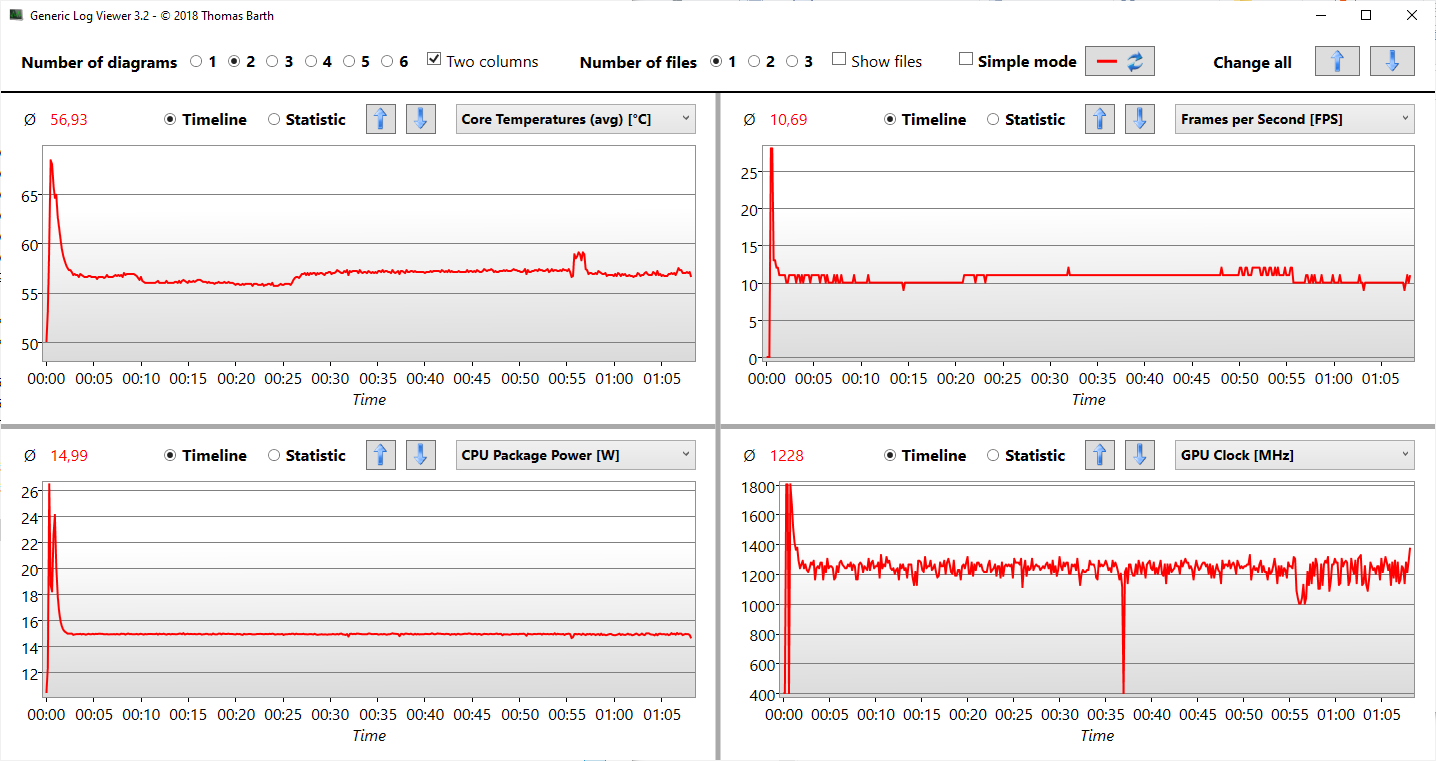
Task: Click up arrow in CPU Package Power panel
Action: [x=380, y=455]
